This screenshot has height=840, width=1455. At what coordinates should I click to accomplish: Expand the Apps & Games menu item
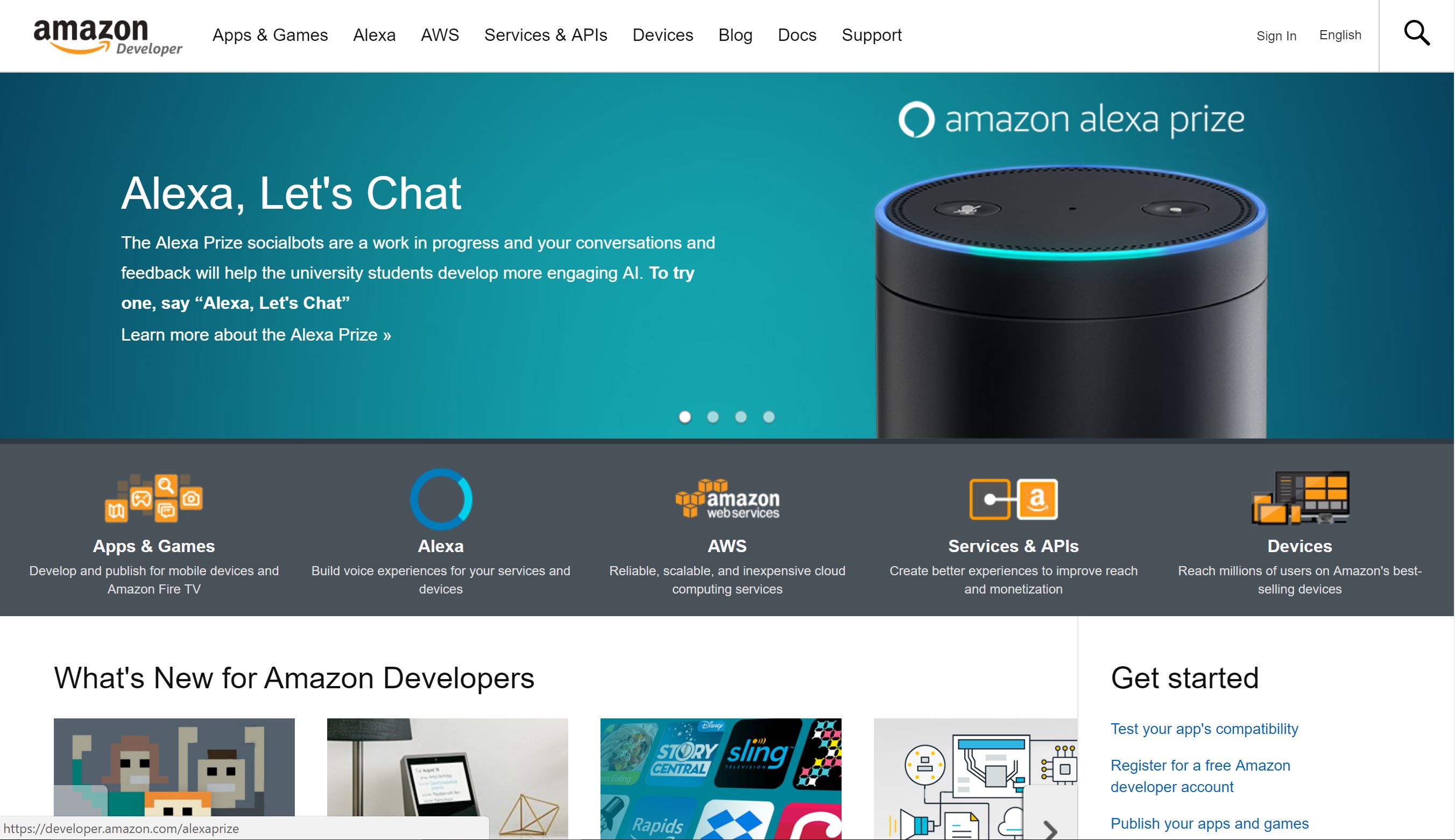[x=270, y=35]
